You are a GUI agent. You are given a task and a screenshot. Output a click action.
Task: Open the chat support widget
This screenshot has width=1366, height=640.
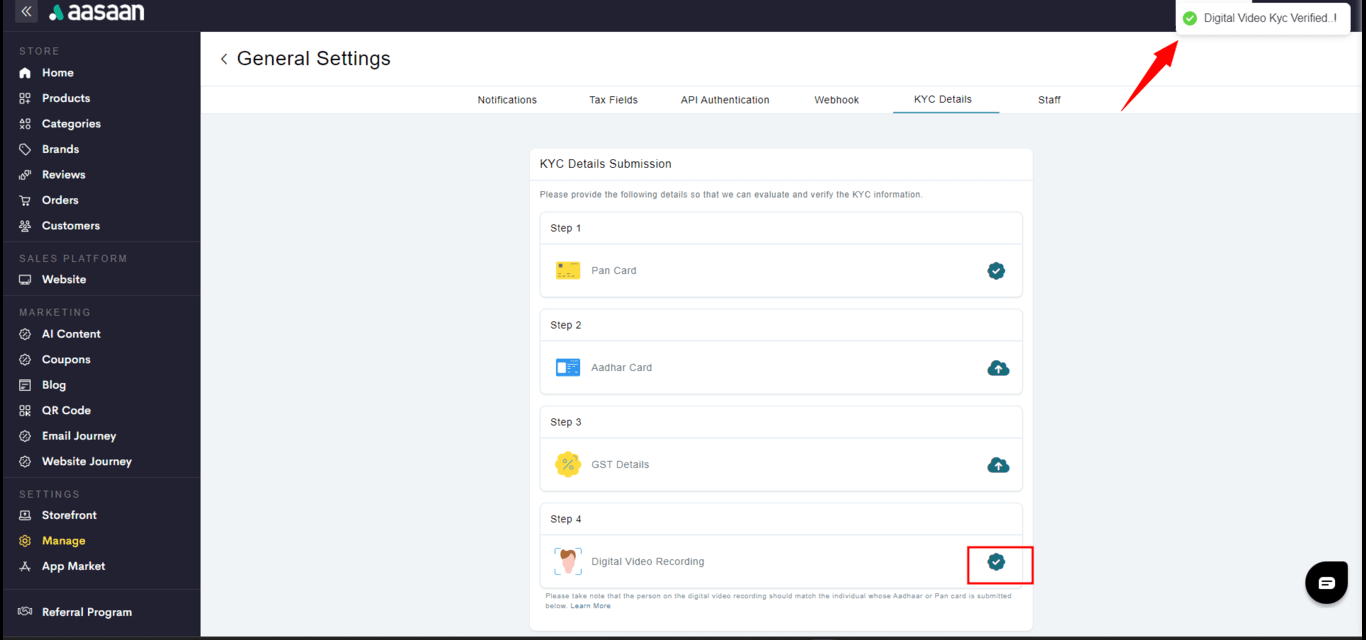coord(1326,583)
